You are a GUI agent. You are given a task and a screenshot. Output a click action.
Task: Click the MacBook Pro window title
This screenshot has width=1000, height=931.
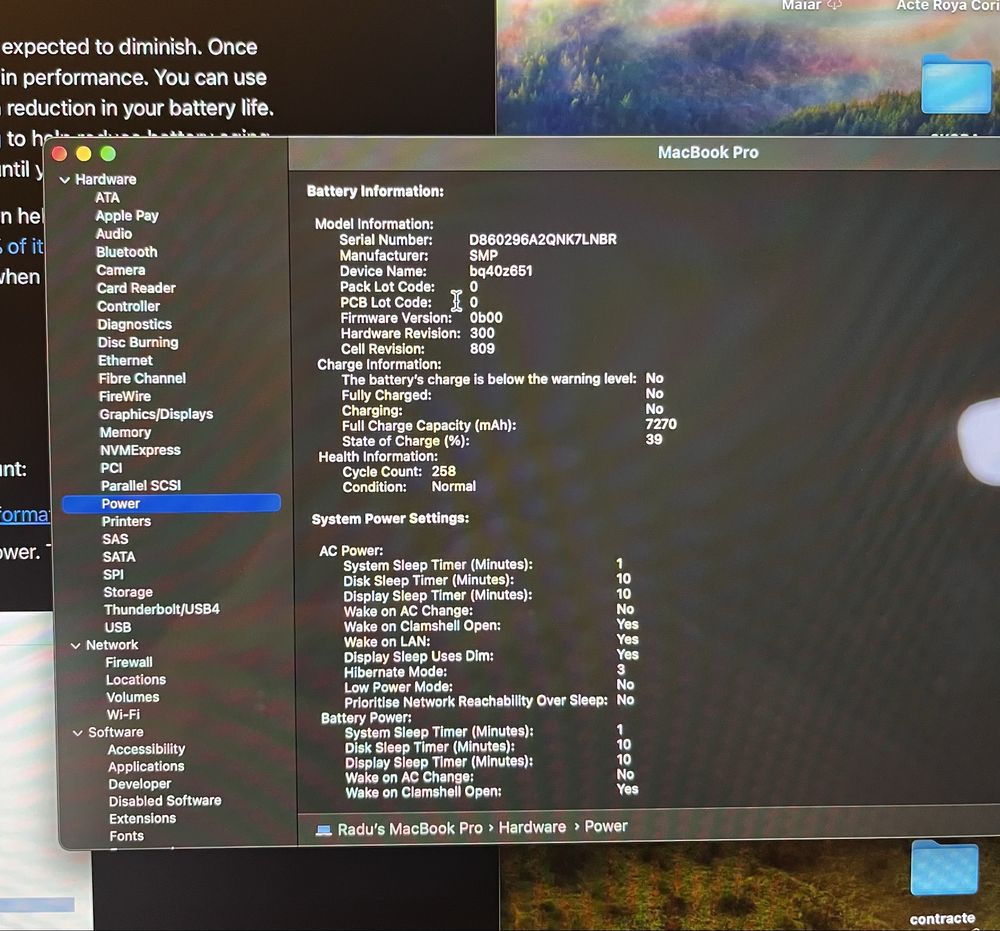coord(708,153)
